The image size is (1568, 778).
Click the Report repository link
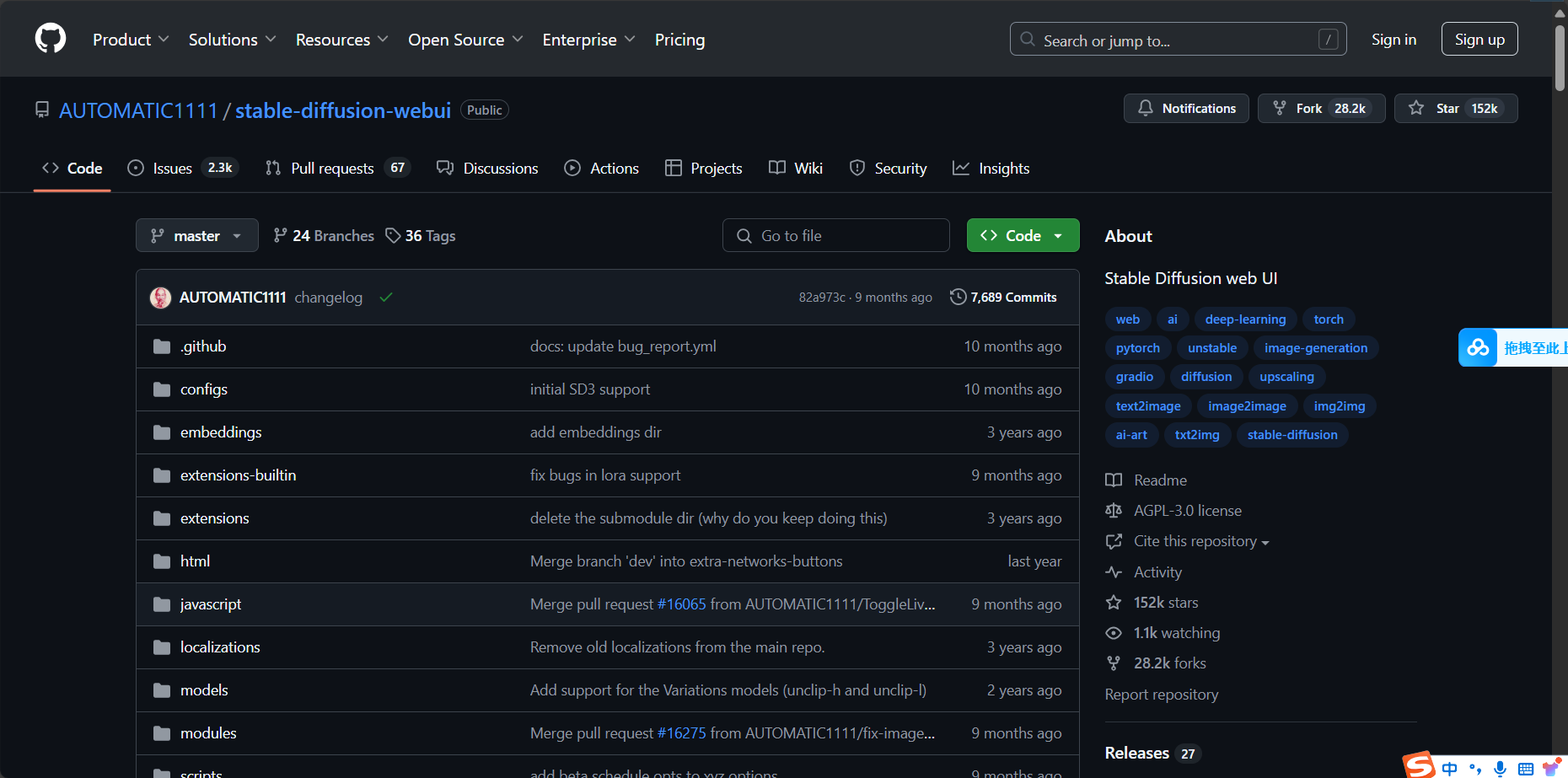pyautogui.click(x=1162, y=695)
